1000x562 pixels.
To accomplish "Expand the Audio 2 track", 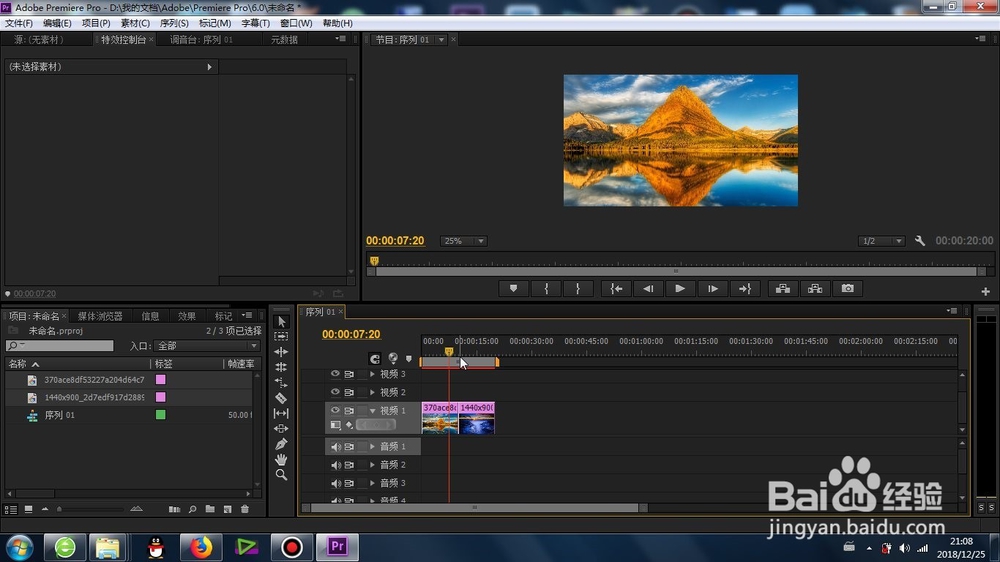I will (x=372, y=465).
